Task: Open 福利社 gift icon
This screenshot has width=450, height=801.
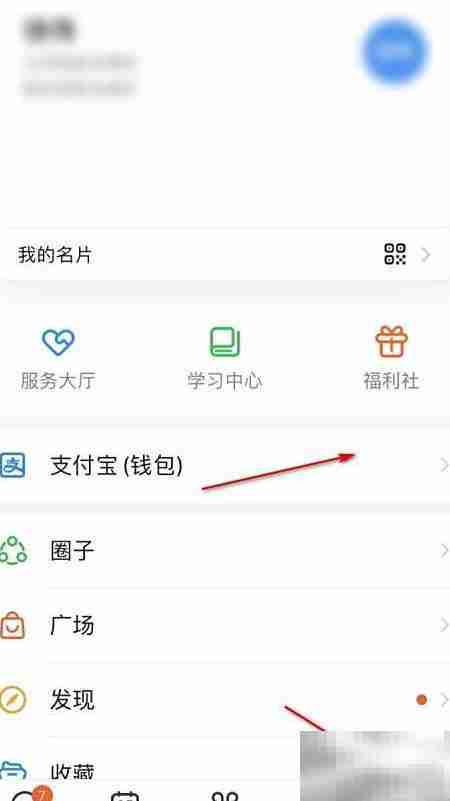Action: [x=392, y=341]
